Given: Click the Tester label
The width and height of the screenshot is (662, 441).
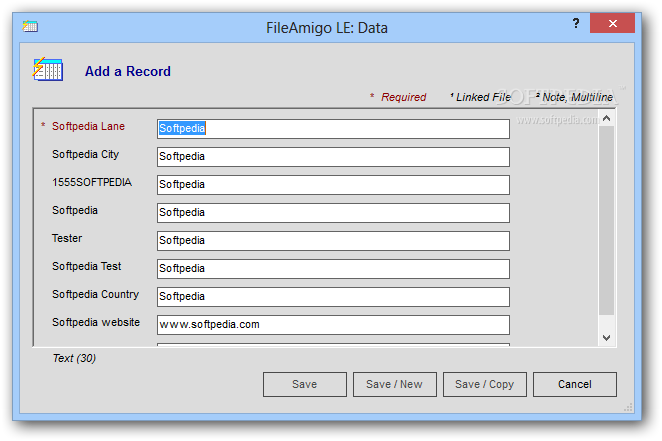Looking at the screenshot, I should click(x=67, y=238).
